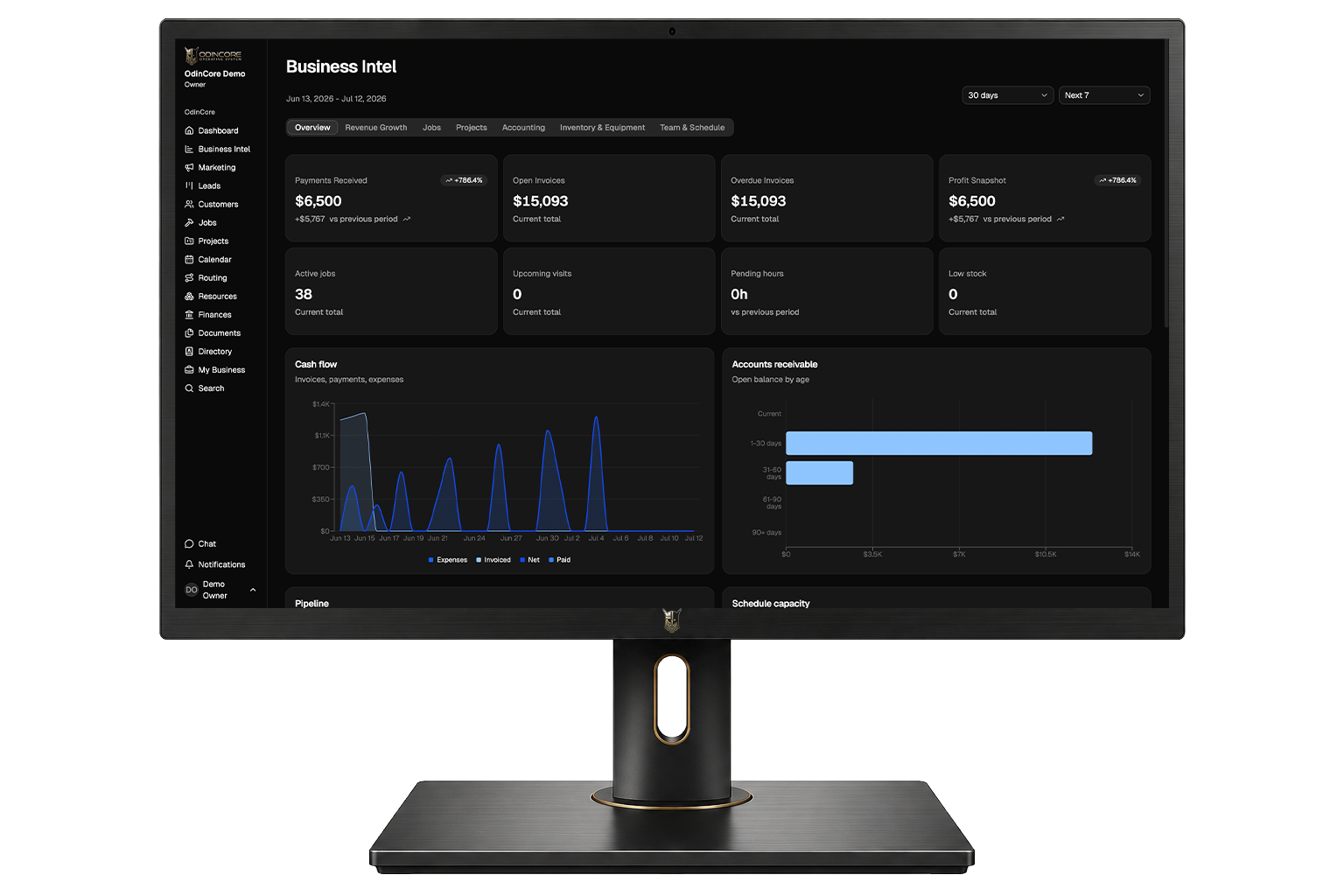Open Projects via its sidebar folder icon
Image resolution: width=1344 pixels, height=896 pixels.
(x=189, y=241)
